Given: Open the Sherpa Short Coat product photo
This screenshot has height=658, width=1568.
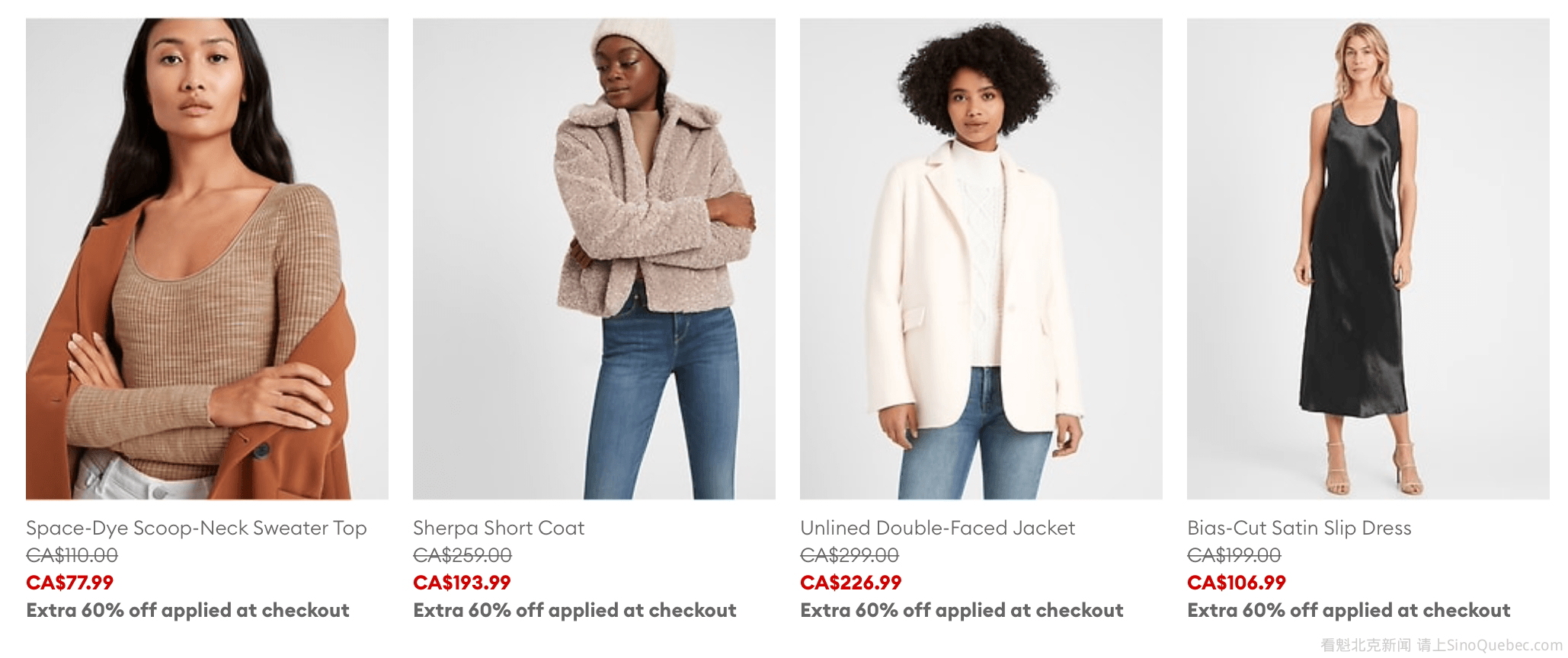Looking at the screenshot, I should (594, 259).
